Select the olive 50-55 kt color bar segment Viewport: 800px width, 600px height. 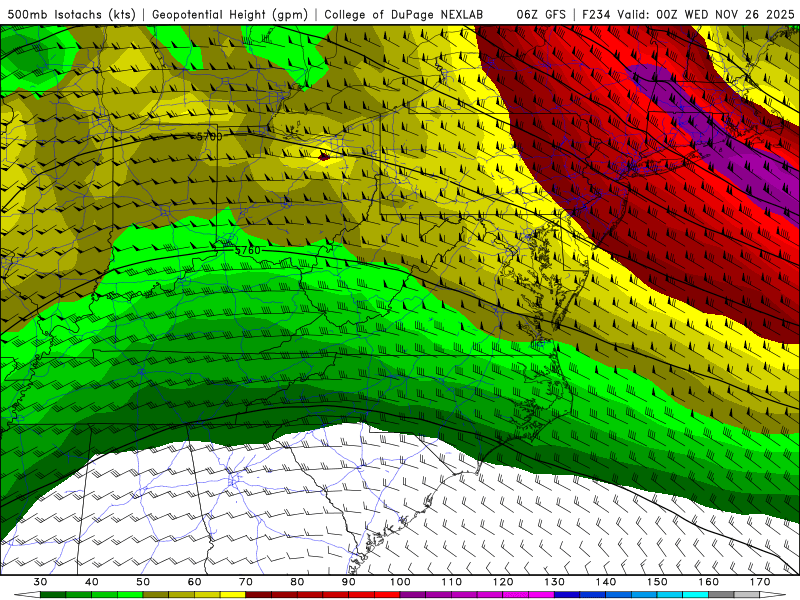coord(156,595)
